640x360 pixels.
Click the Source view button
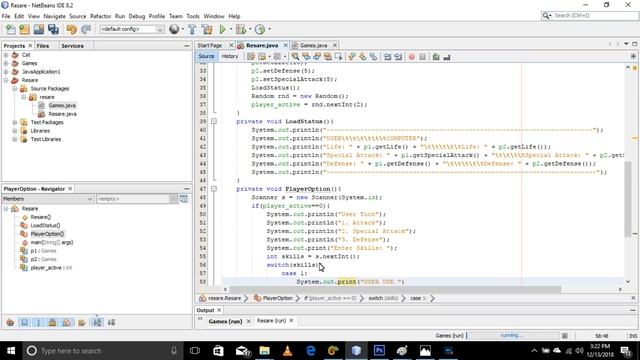tap(206, 56)
